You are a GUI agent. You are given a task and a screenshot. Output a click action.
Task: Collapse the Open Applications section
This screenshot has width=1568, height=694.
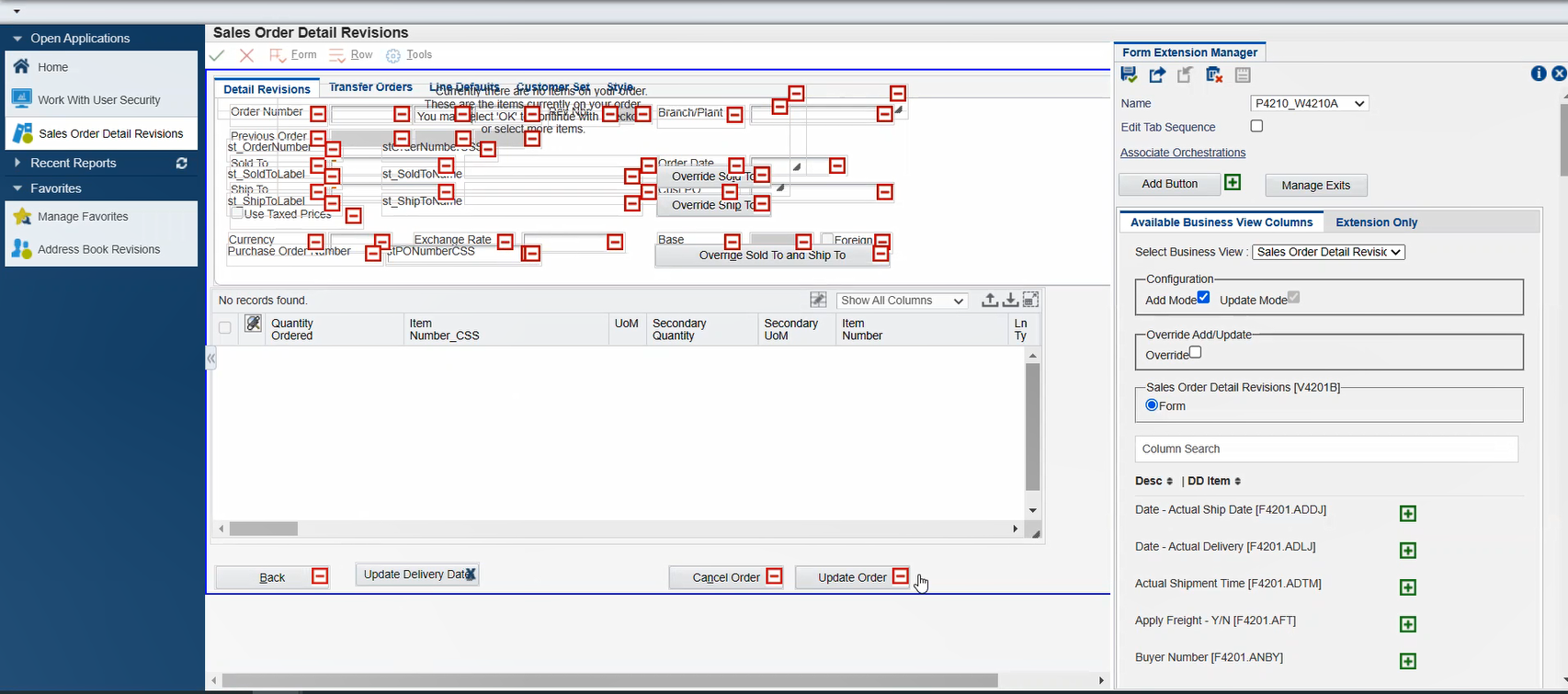[x=17, y=39]
